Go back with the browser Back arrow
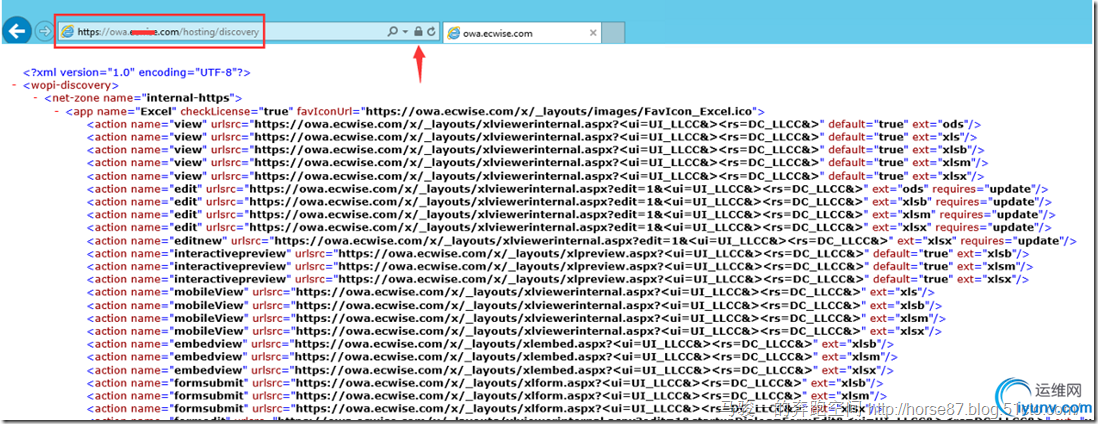The width and height of the screenshot is (1098, 424). [x=17, y=32]
